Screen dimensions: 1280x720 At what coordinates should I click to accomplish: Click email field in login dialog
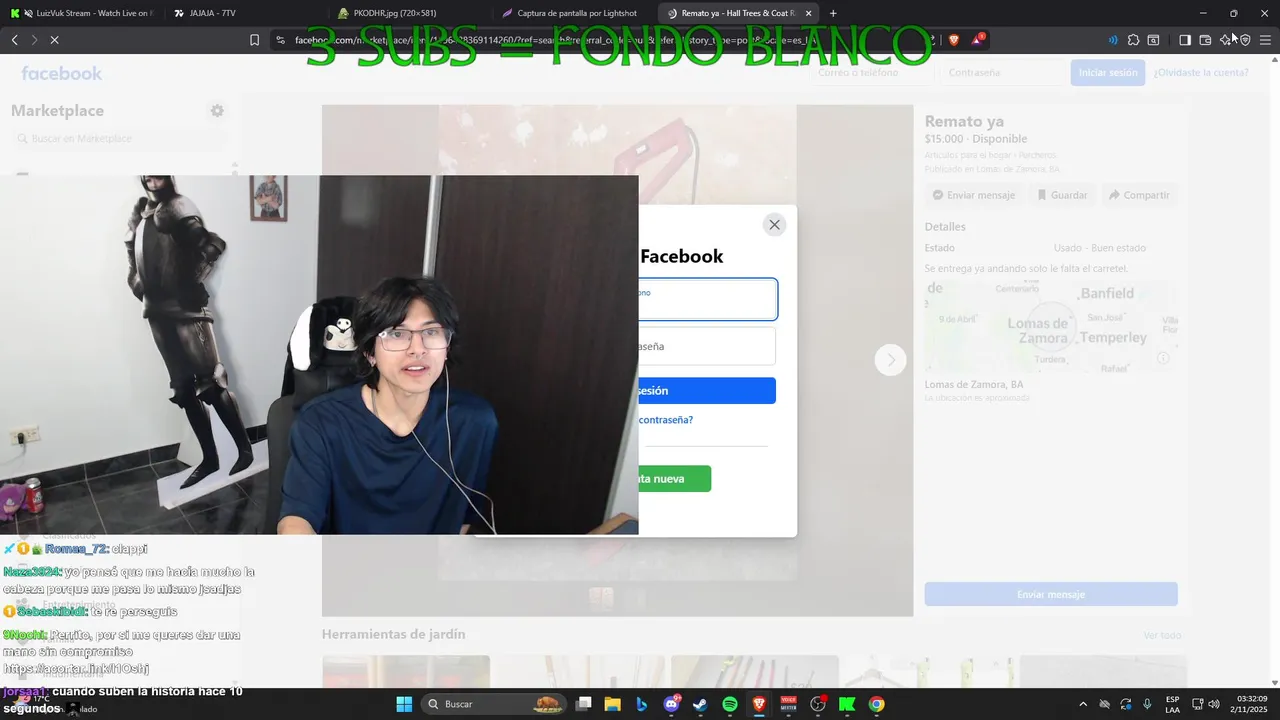707,299
